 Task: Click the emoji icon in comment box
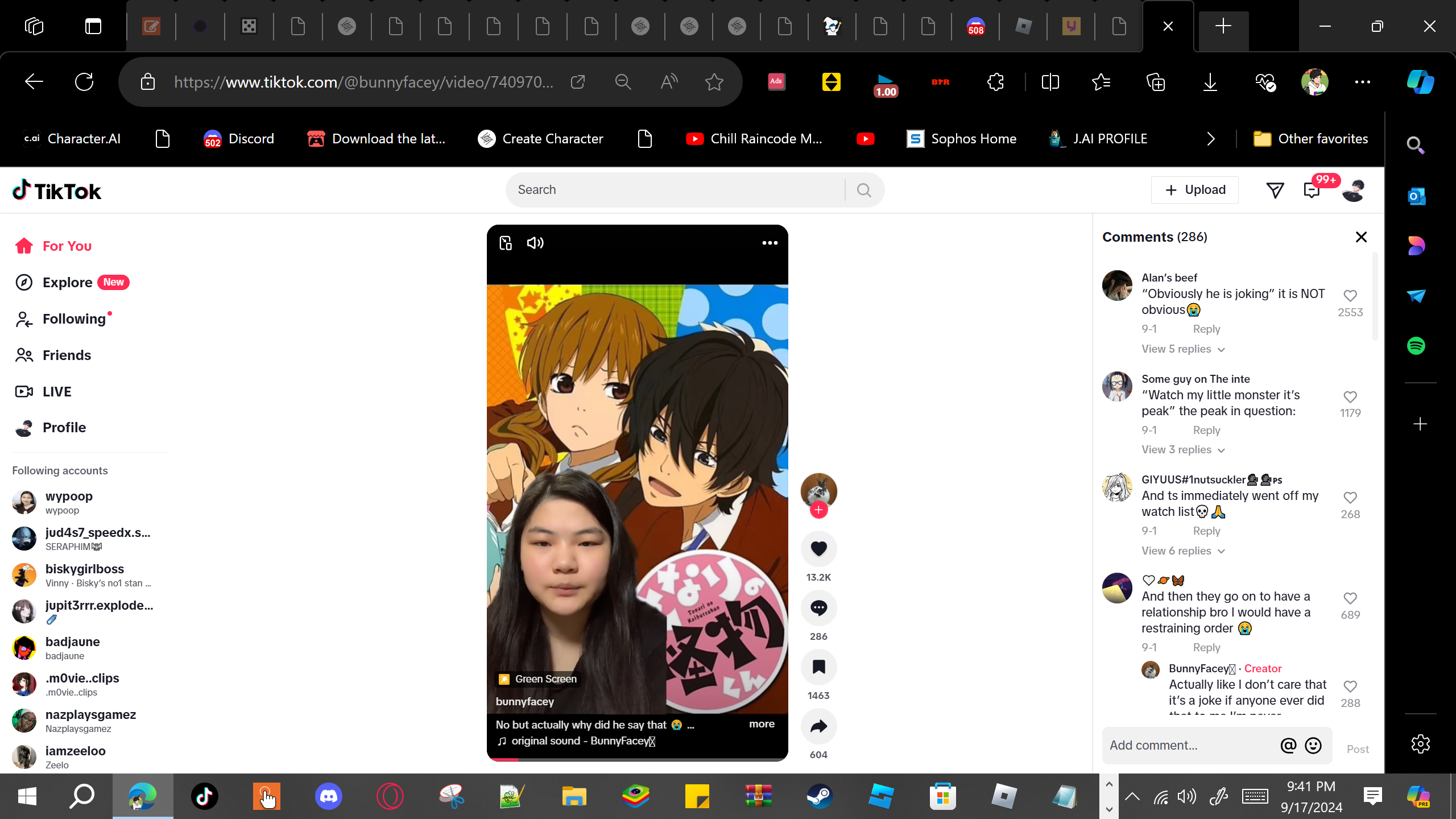(x=1313, y=745)
